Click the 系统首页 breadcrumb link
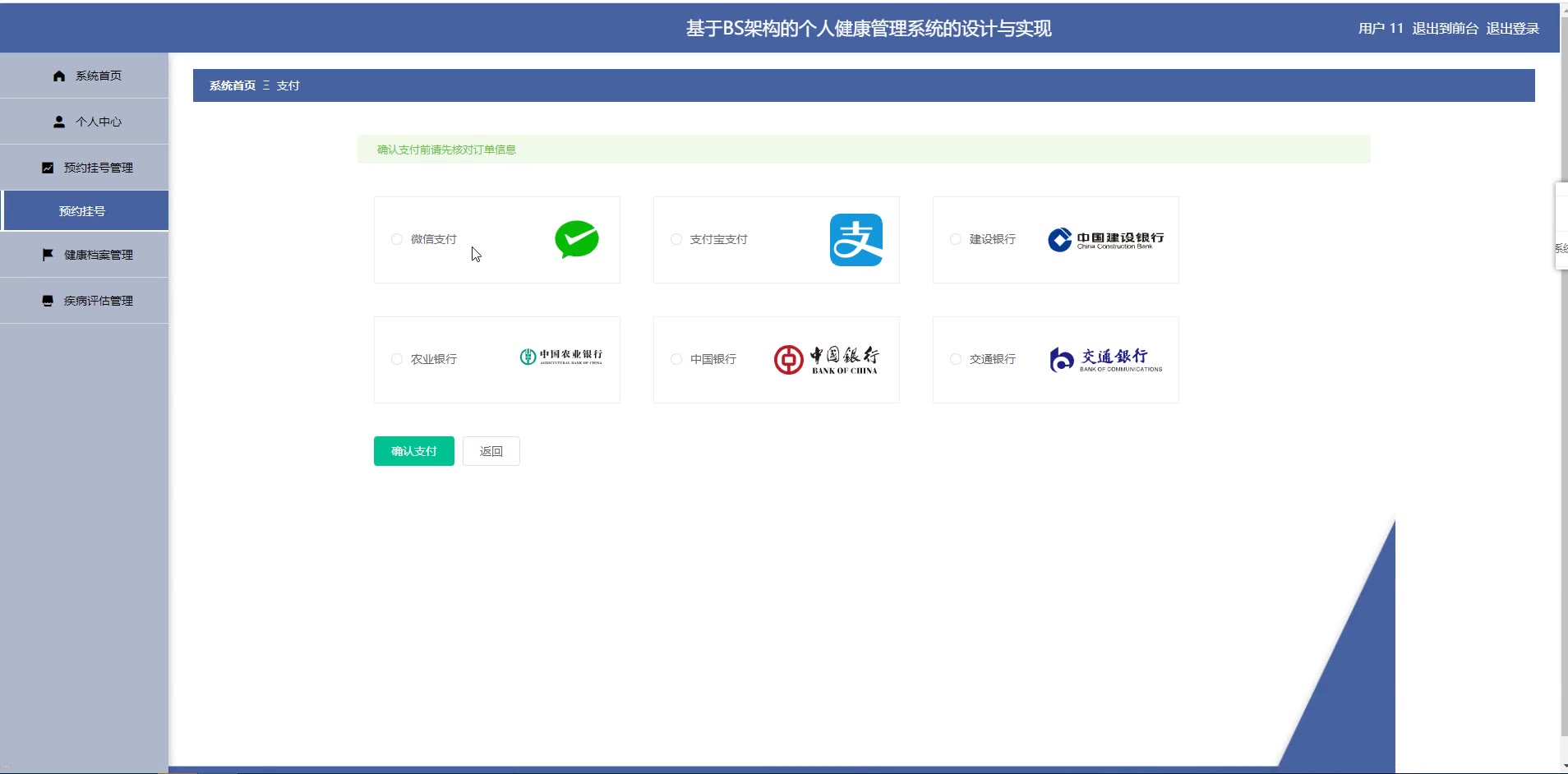This screenshot has height=774, width=1568. point(233,85)
